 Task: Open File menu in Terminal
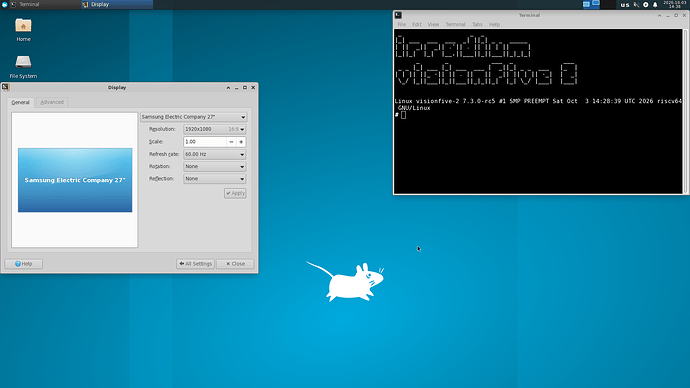pyautogui.click(x=402, y=25)
